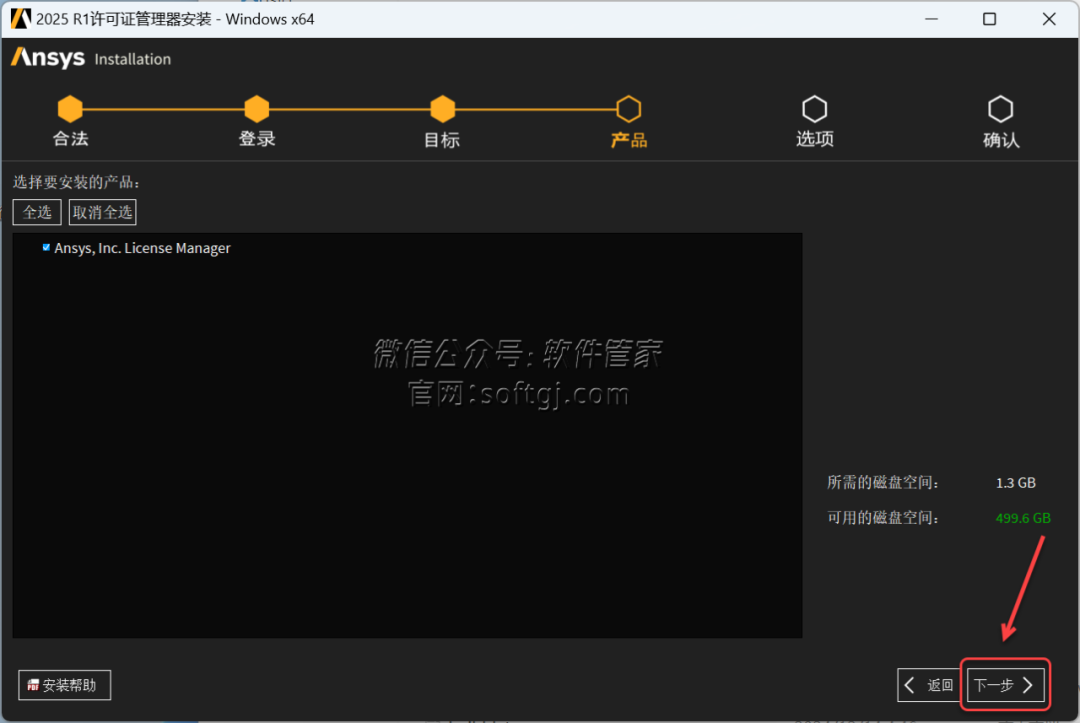
Task: Click the Ansys title bar app icon
Action: pyautogui.click(x=21, y=19)
